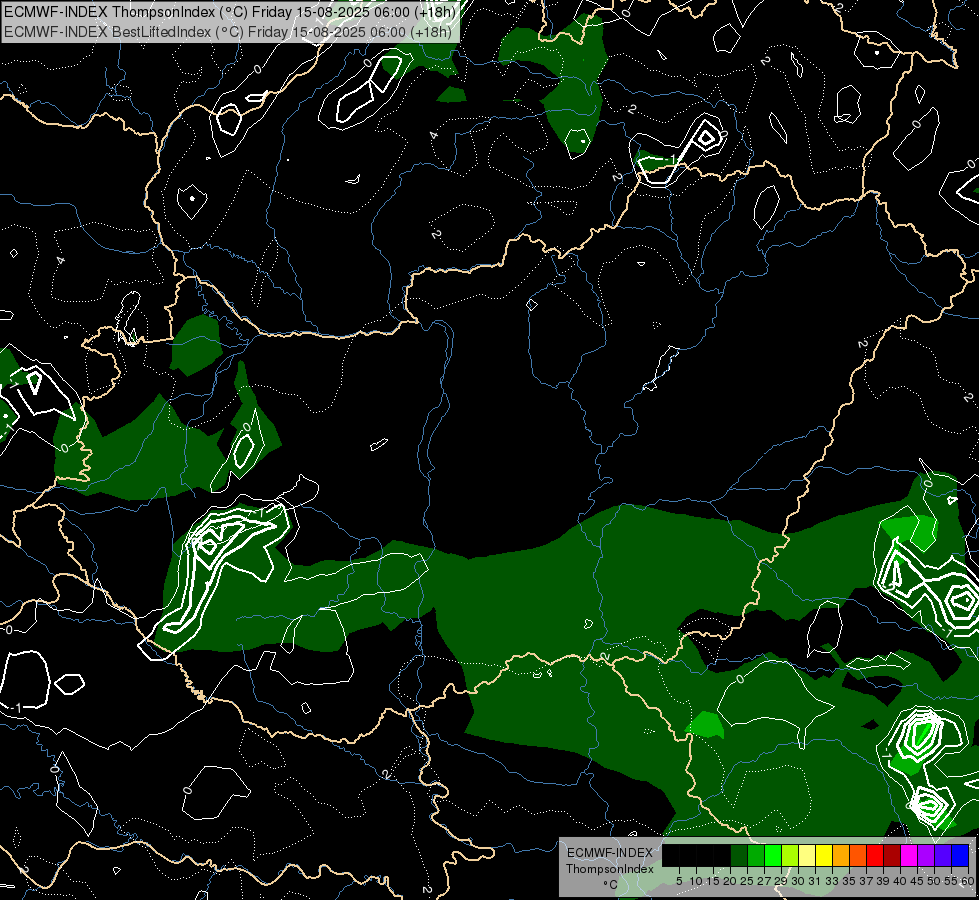979x900 pixels.
Task: Pick the purple 45–50 legend swatch
Action: (926, 855)
